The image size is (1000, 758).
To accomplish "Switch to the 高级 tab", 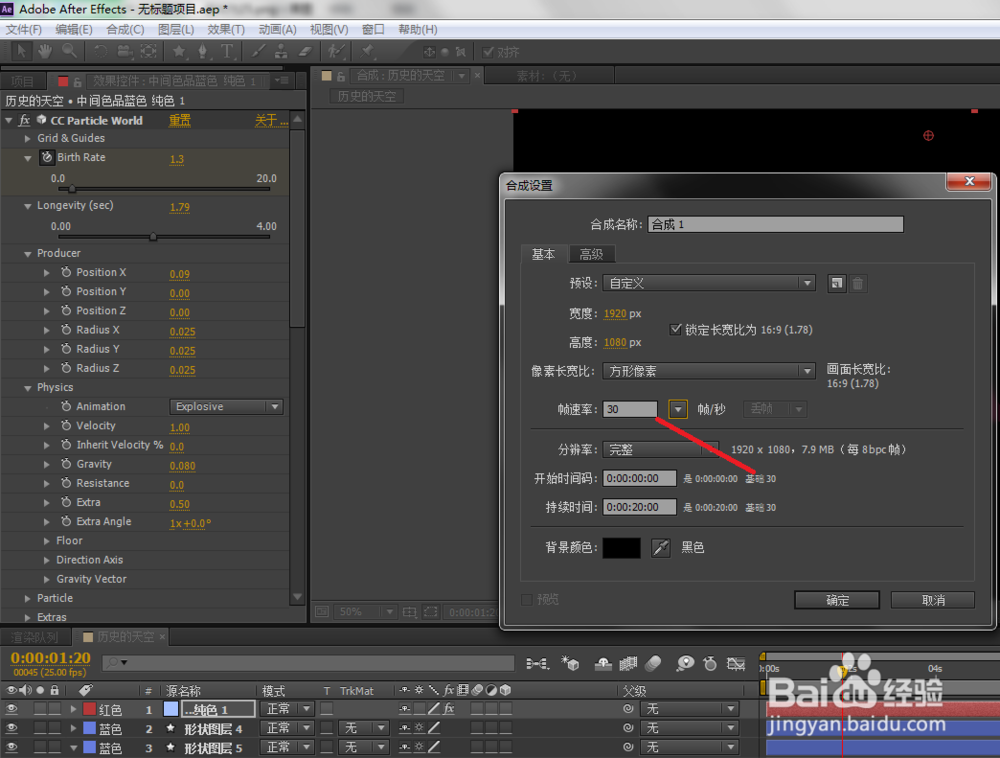I will [x=592, y=254].
